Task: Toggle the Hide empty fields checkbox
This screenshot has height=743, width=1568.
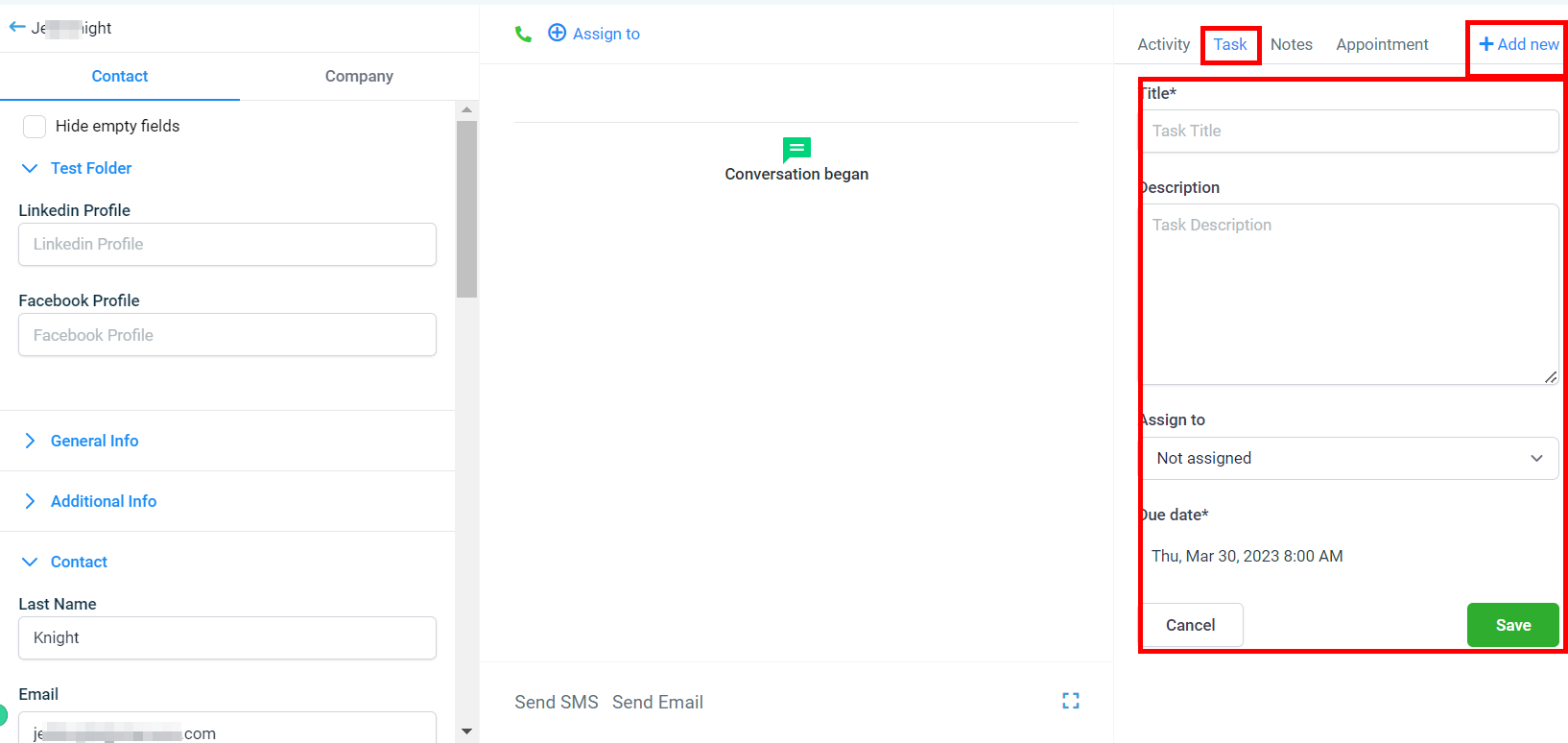Action: point(35,127)
